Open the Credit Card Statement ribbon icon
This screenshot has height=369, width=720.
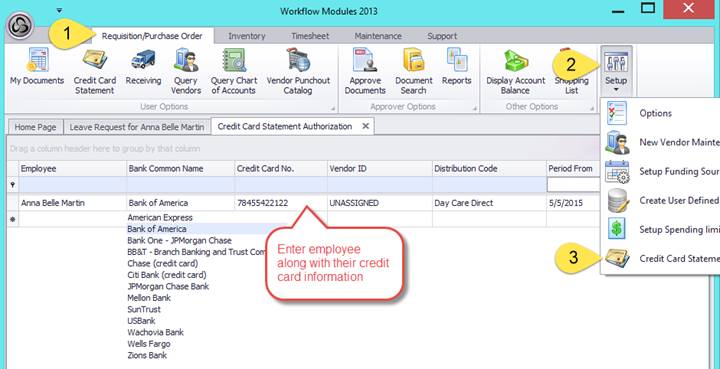(x=95, y=71)
